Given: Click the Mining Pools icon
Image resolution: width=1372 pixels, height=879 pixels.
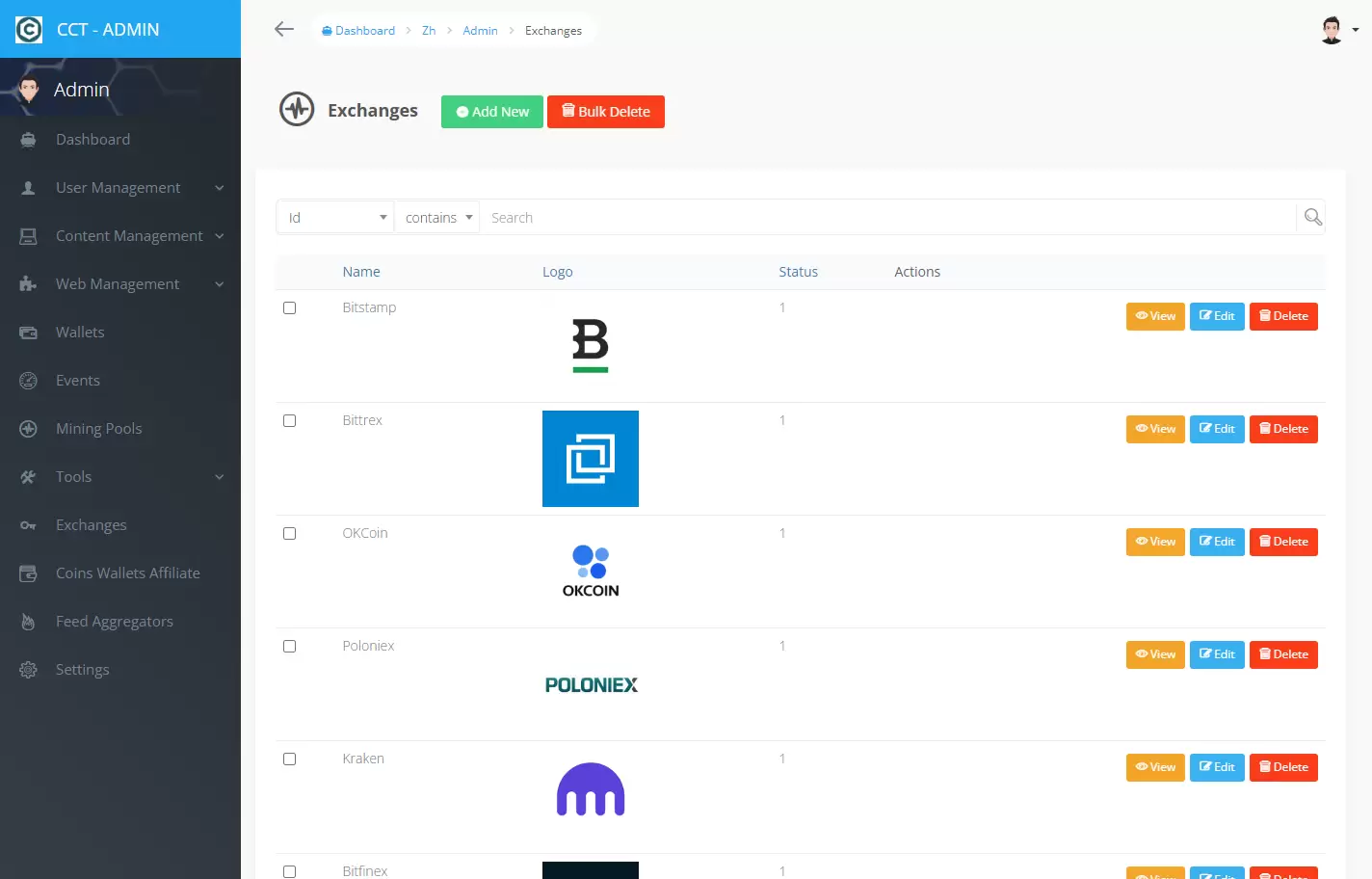Looking at the screenshot, I should (x=28, y=429).
